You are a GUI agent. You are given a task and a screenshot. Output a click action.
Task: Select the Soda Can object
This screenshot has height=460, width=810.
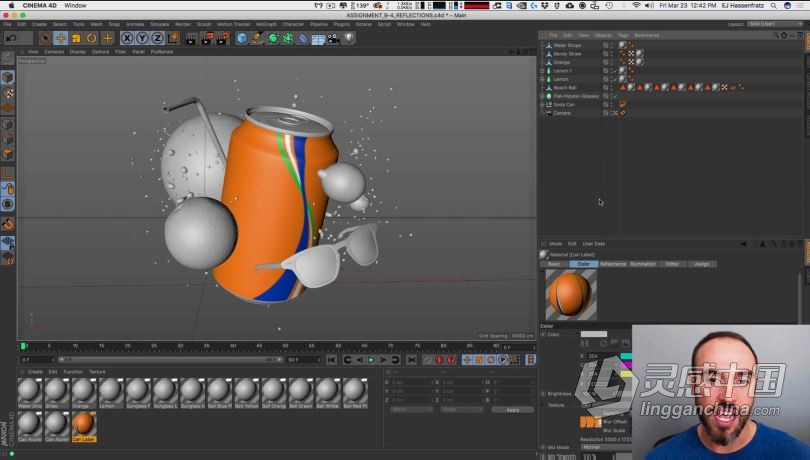(564, 104)
